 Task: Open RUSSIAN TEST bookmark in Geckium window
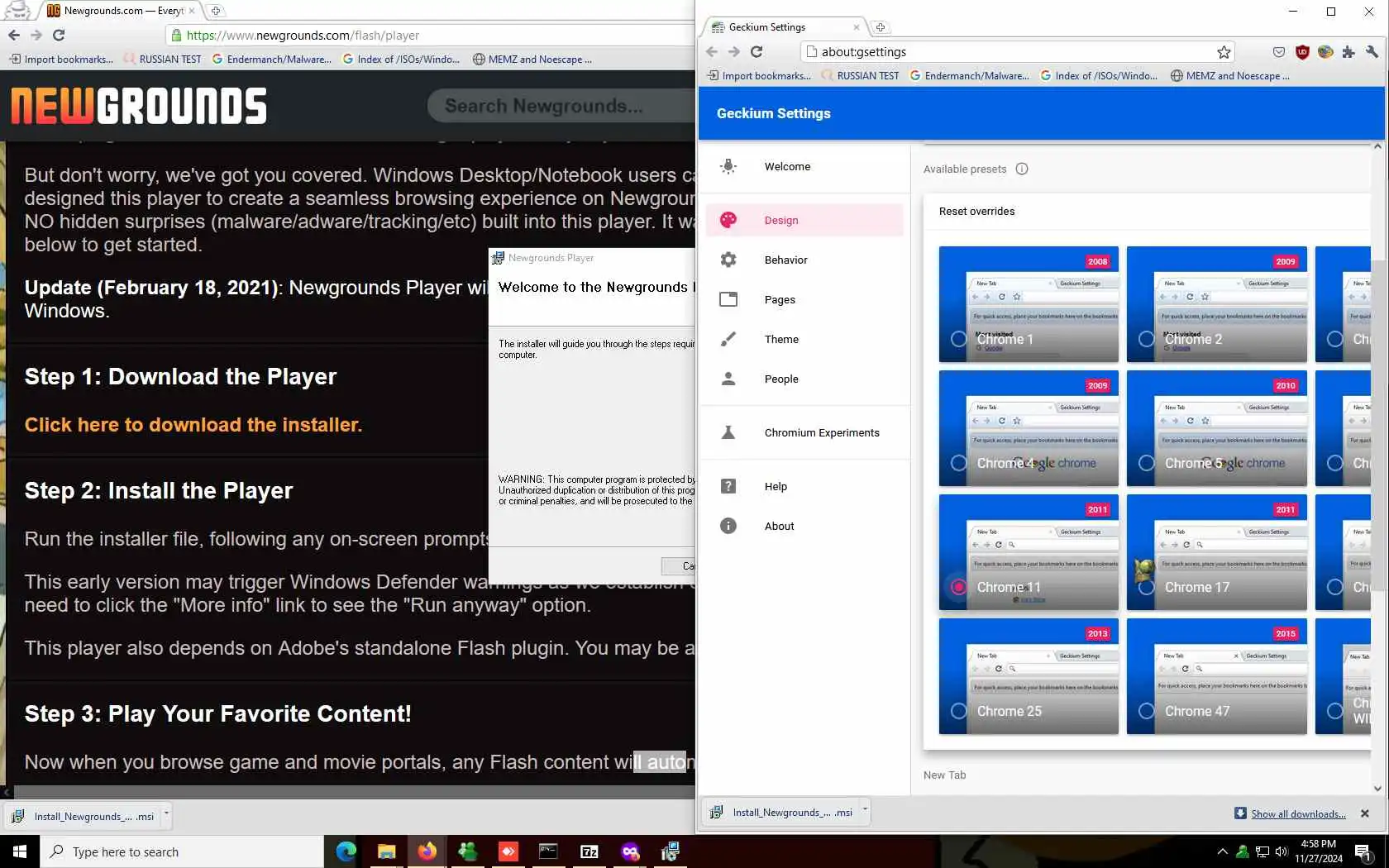(859, 76)
